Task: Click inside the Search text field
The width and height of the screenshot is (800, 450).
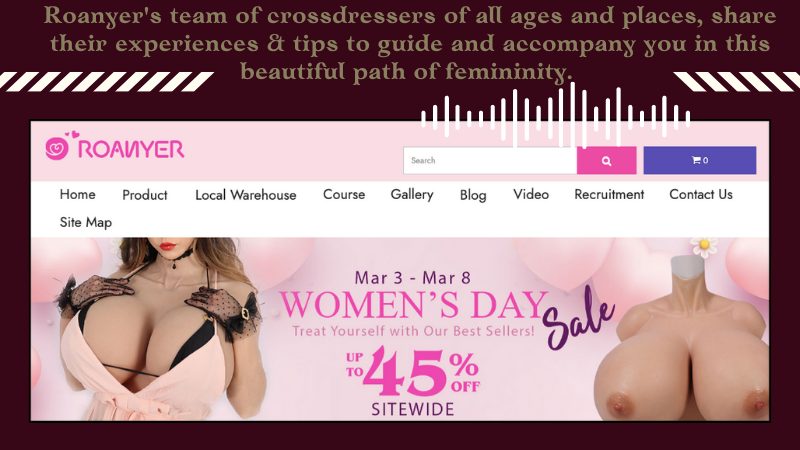Action: pyautogui.click(x=490, y=160)
